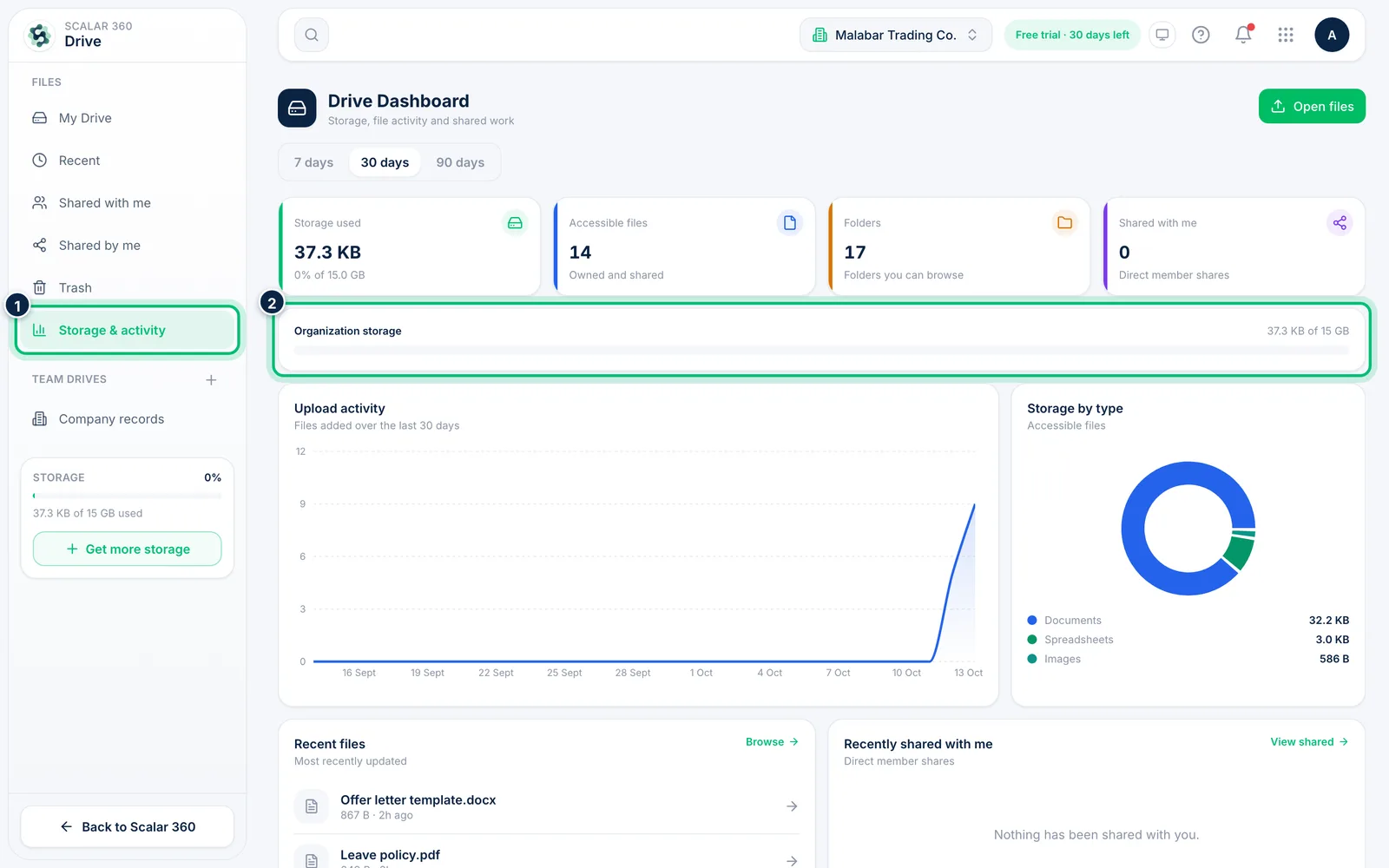Click the blue Documents legend dot

pos(1032,621)
